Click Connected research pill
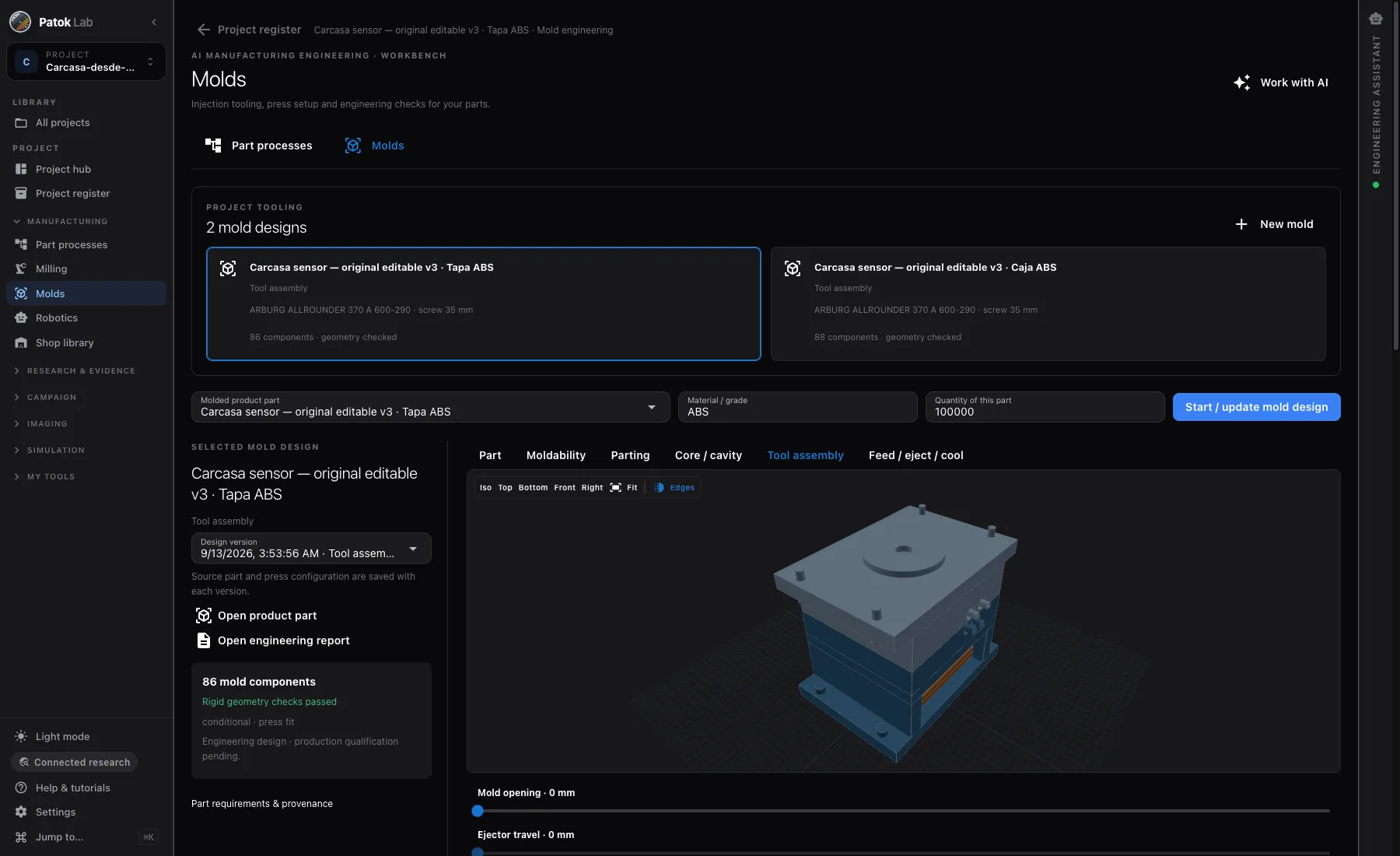 click(75, 762)
